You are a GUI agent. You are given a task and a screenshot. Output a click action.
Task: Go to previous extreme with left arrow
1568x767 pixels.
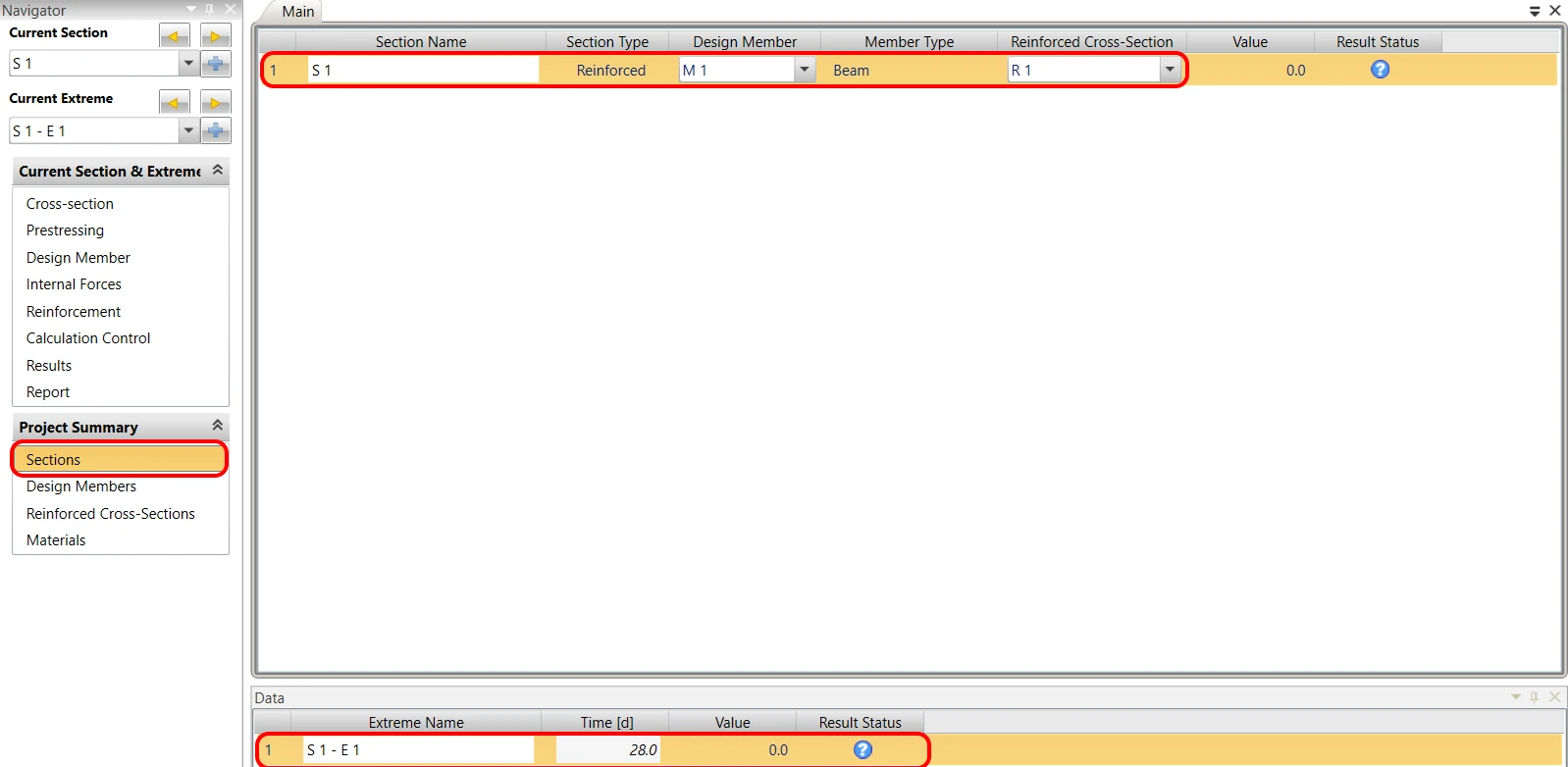pos(174,103)
